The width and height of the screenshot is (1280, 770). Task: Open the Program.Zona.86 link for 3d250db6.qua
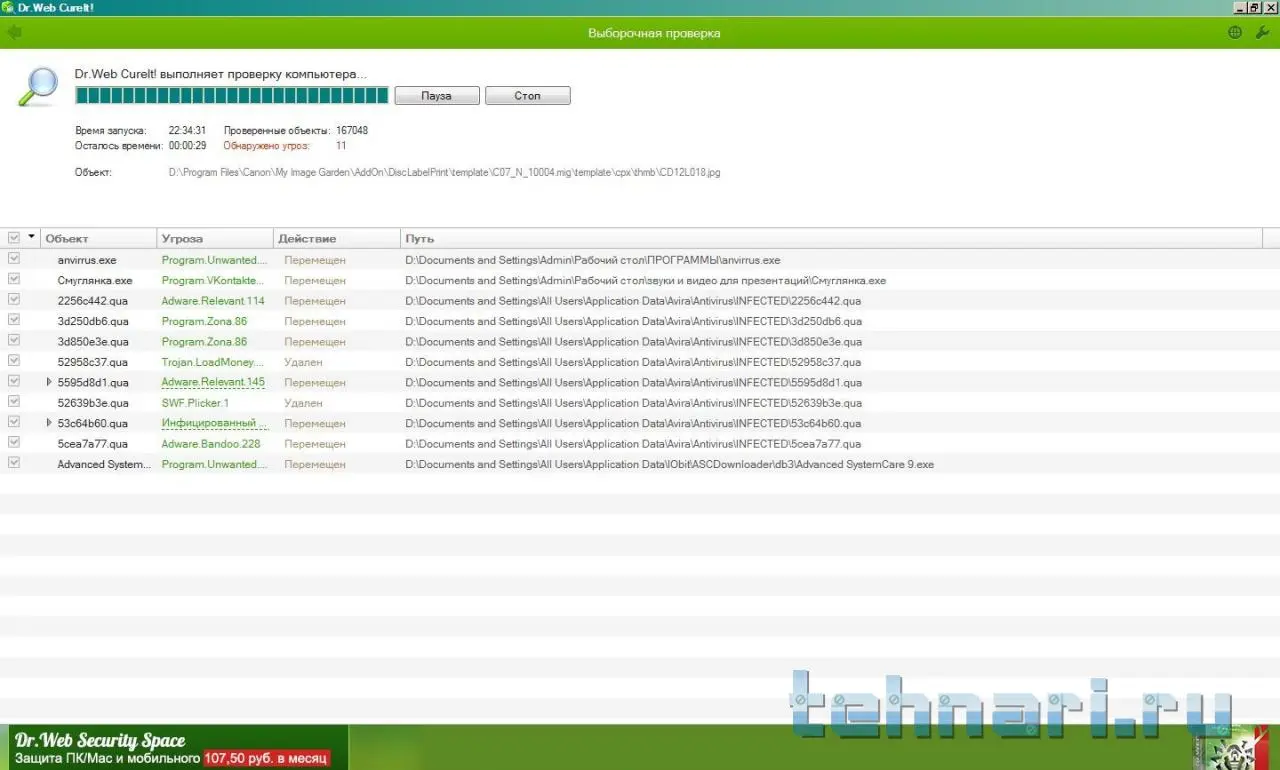click(204, 321)
